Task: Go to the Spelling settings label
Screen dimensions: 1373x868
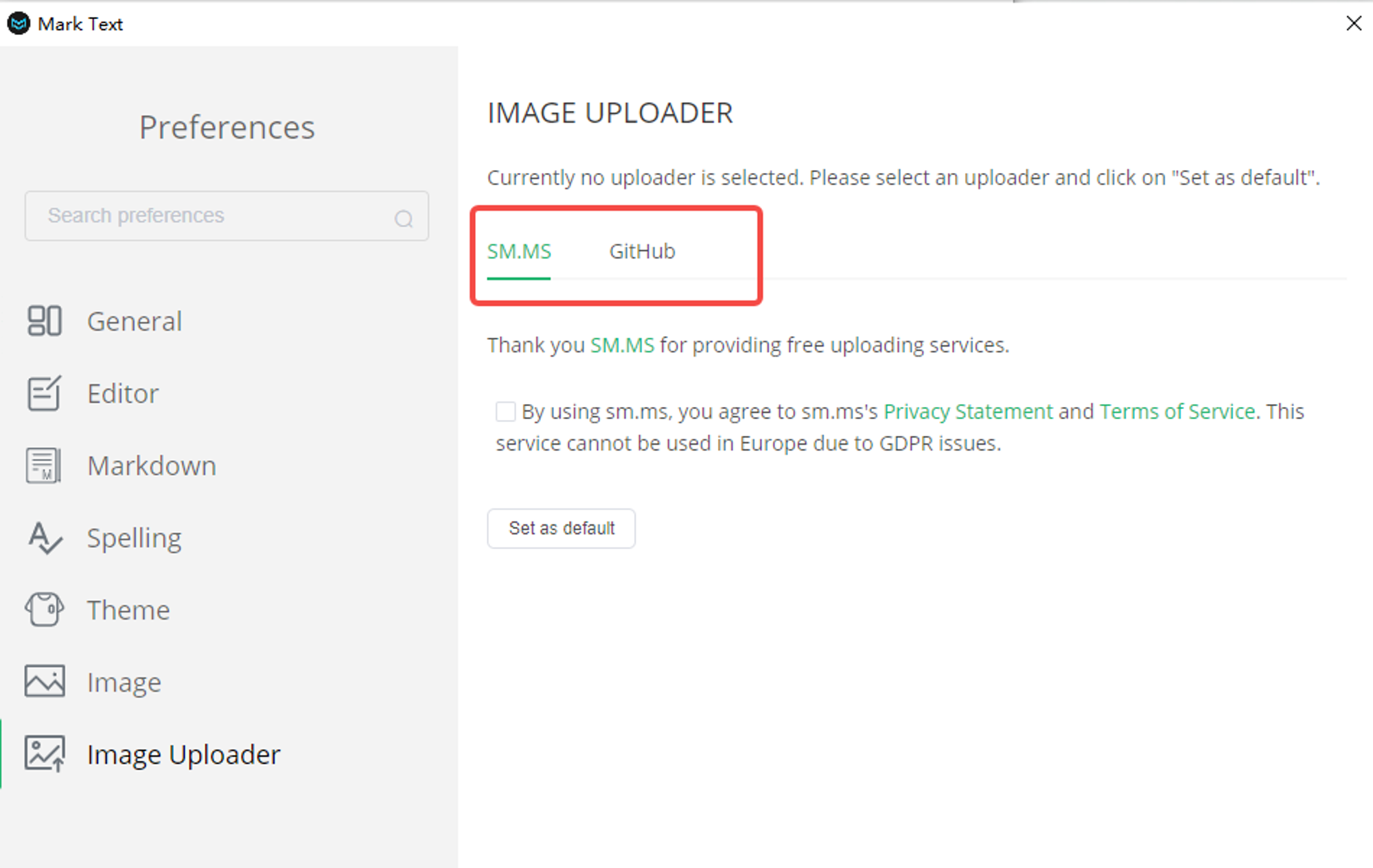Action: tap(135, 539)
